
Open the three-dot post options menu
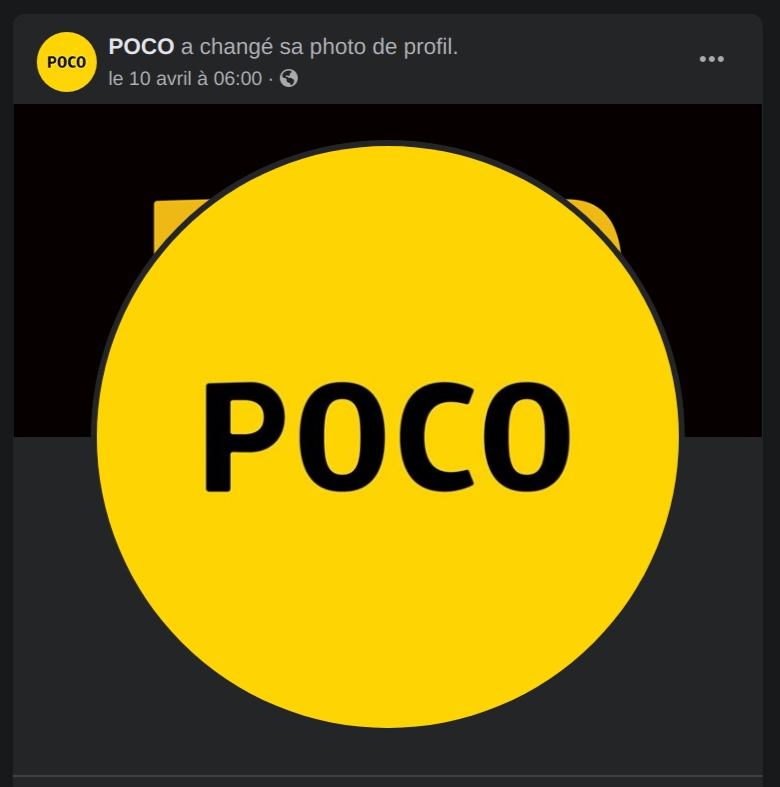(711, 59)
